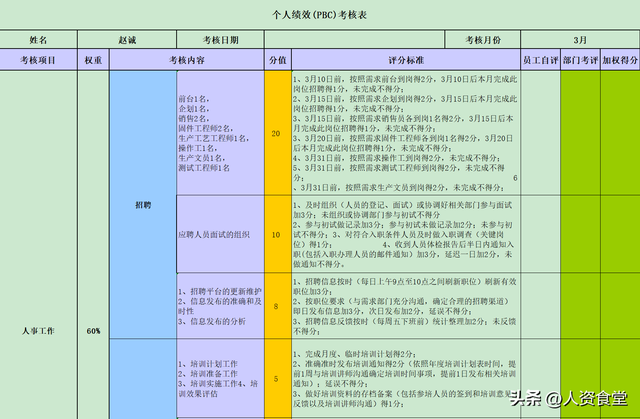The width and height of the screenshot is (640, 419).
Task: Click 员工自评 cell in the score-20 row
Action: [x=540, y=133]
